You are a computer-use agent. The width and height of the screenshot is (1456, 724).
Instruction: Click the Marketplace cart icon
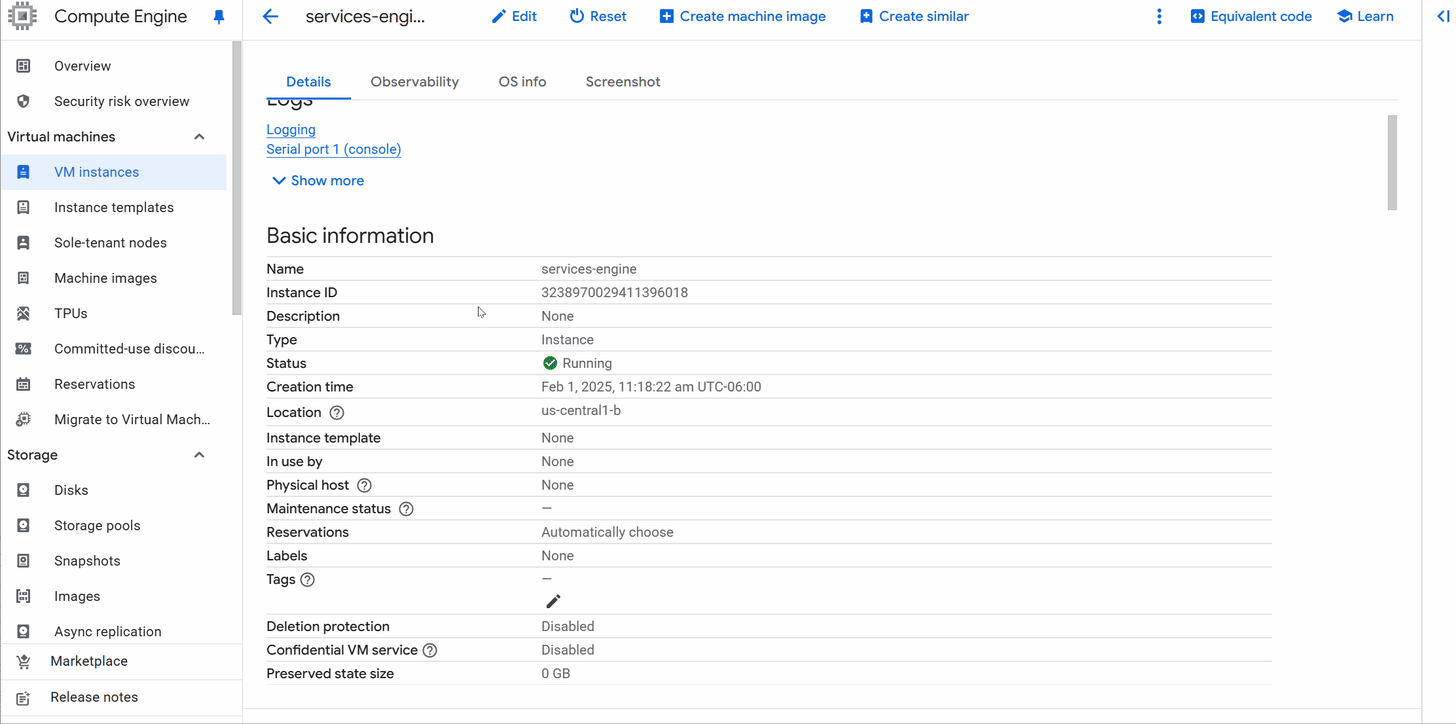tap(23, 662)
